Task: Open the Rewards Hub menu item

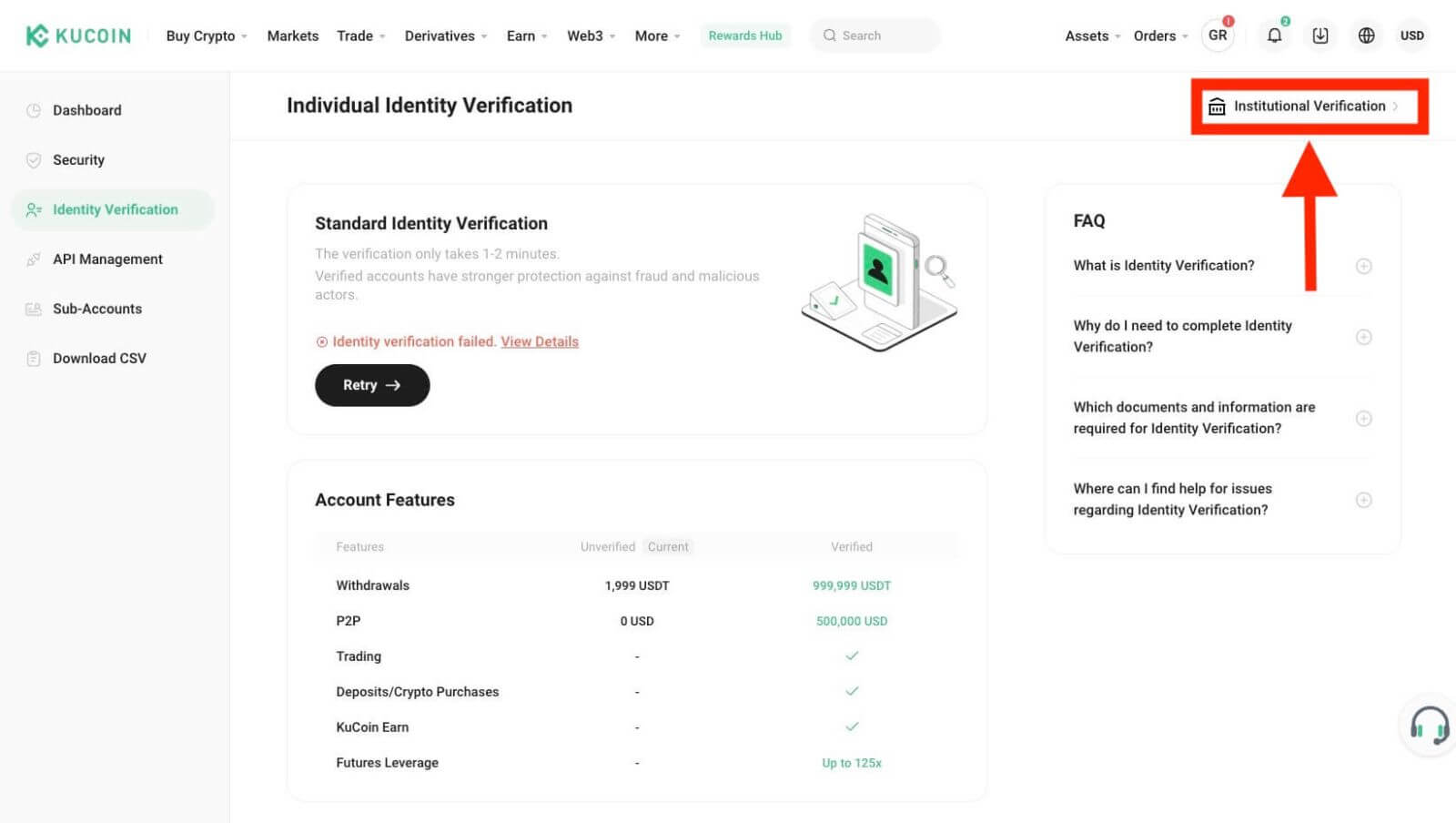Action: [x=745, y=36]
